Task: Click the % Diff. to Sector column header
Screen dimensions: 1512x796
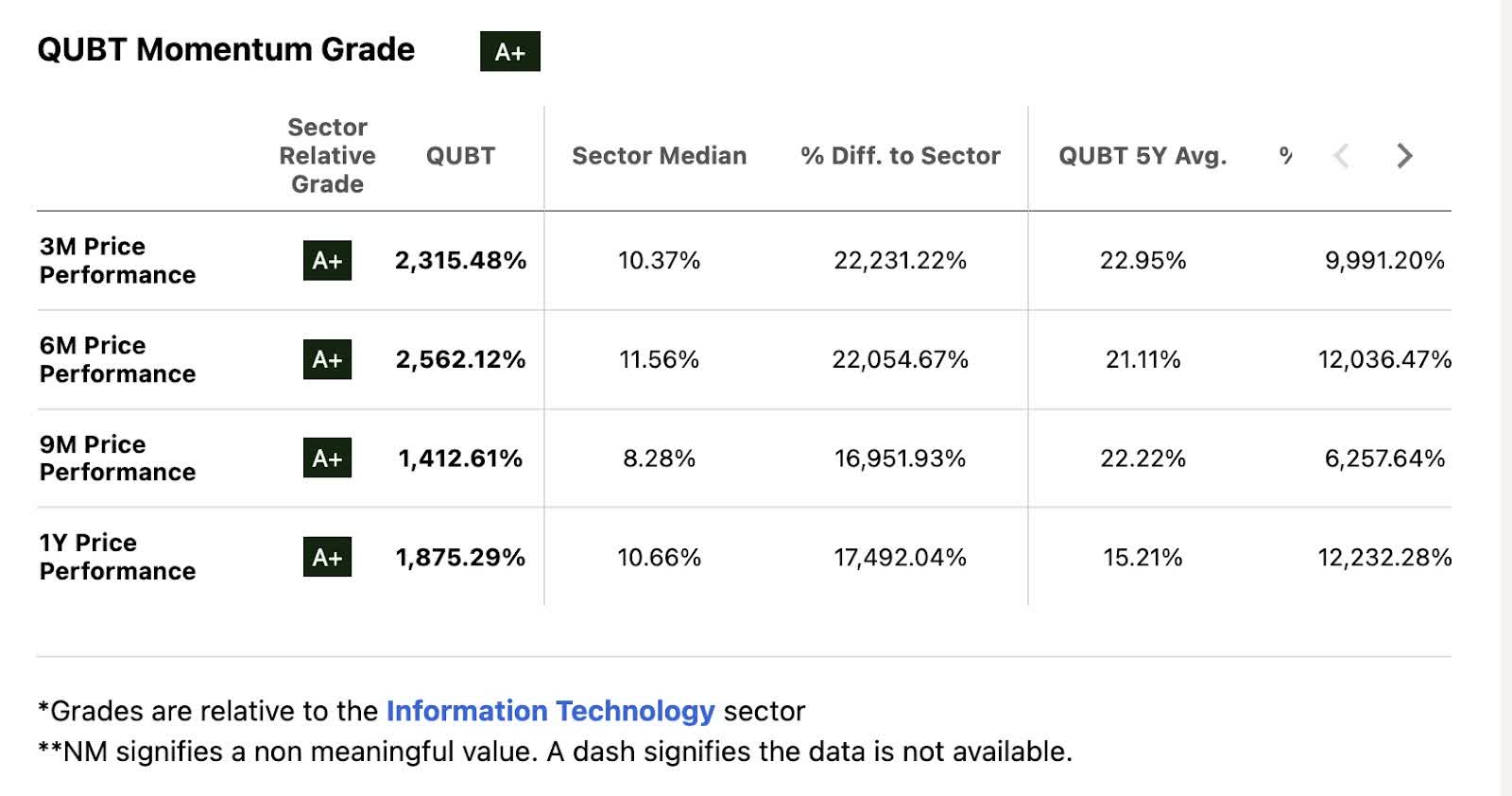Action: click(x=900, y=156)
